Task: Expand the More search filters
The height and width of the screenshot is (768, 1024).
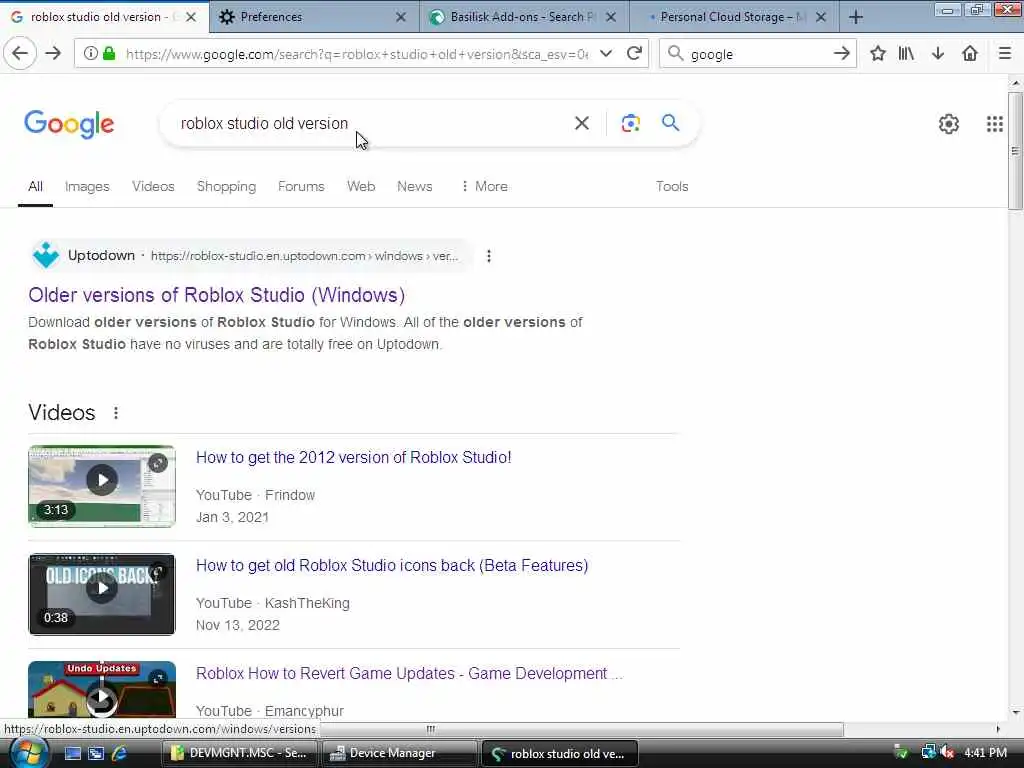Action: point(485,186)
